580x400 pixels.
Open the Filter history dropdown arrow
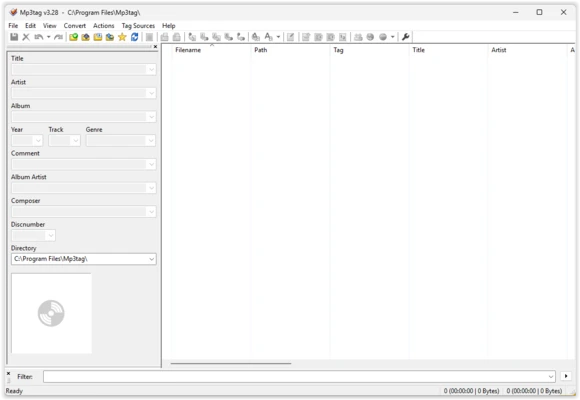tap(551, 377)
